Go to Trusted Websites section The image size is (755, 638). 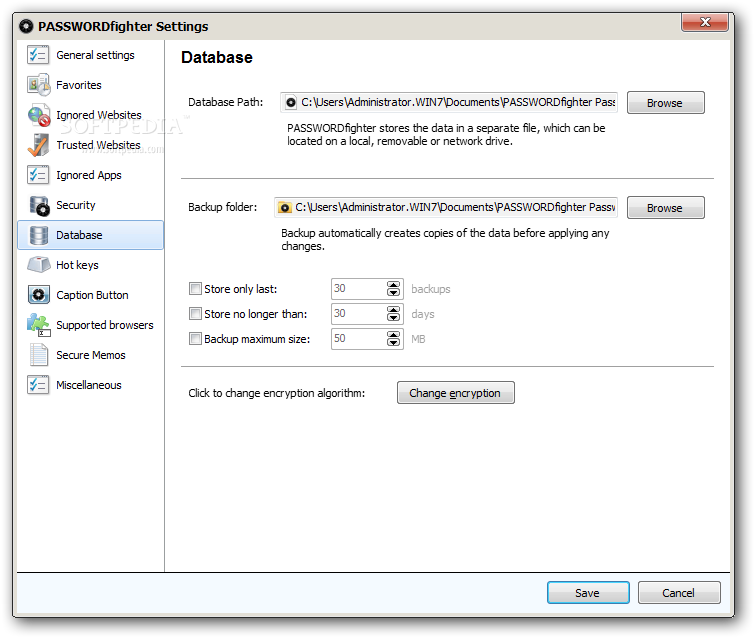click(98, 145)
